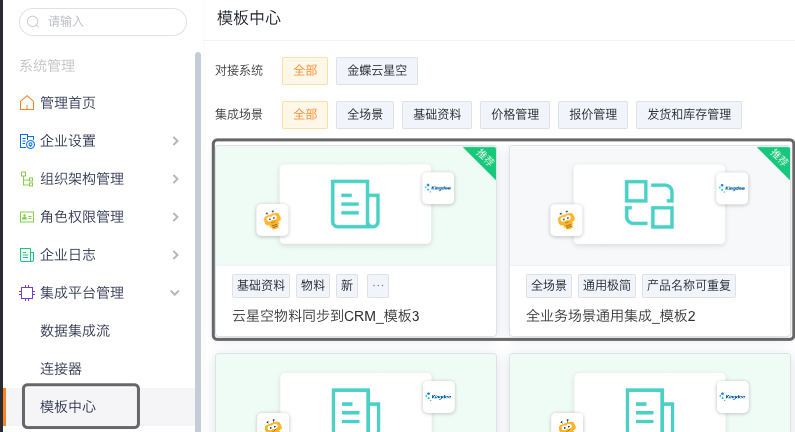
Task: Collapse the 集成平台管理 chevron
Action: click(175, 293)
